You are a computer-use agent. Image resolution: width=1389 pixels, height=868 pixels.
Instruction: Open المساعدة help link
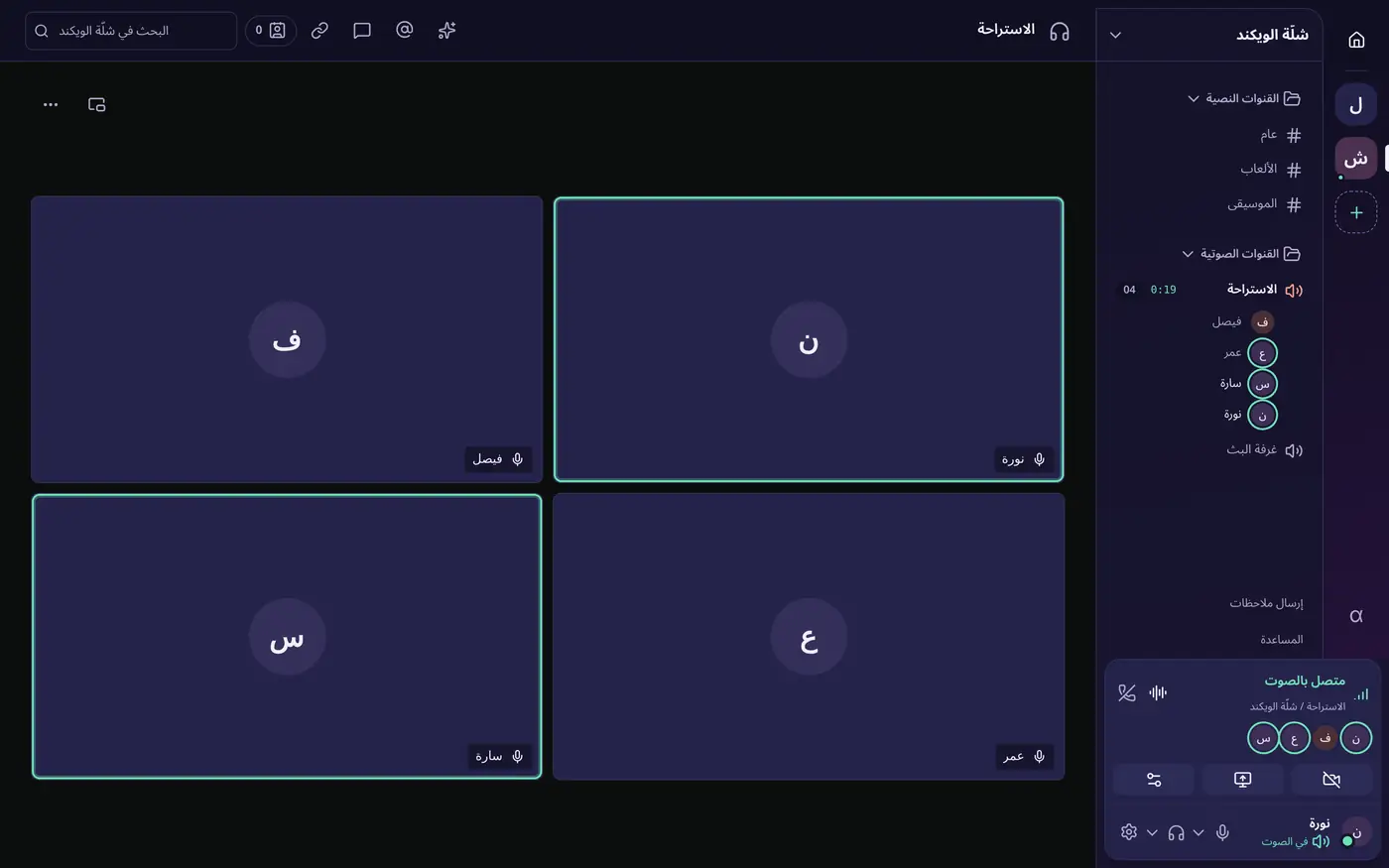(x=1281, y=640)
